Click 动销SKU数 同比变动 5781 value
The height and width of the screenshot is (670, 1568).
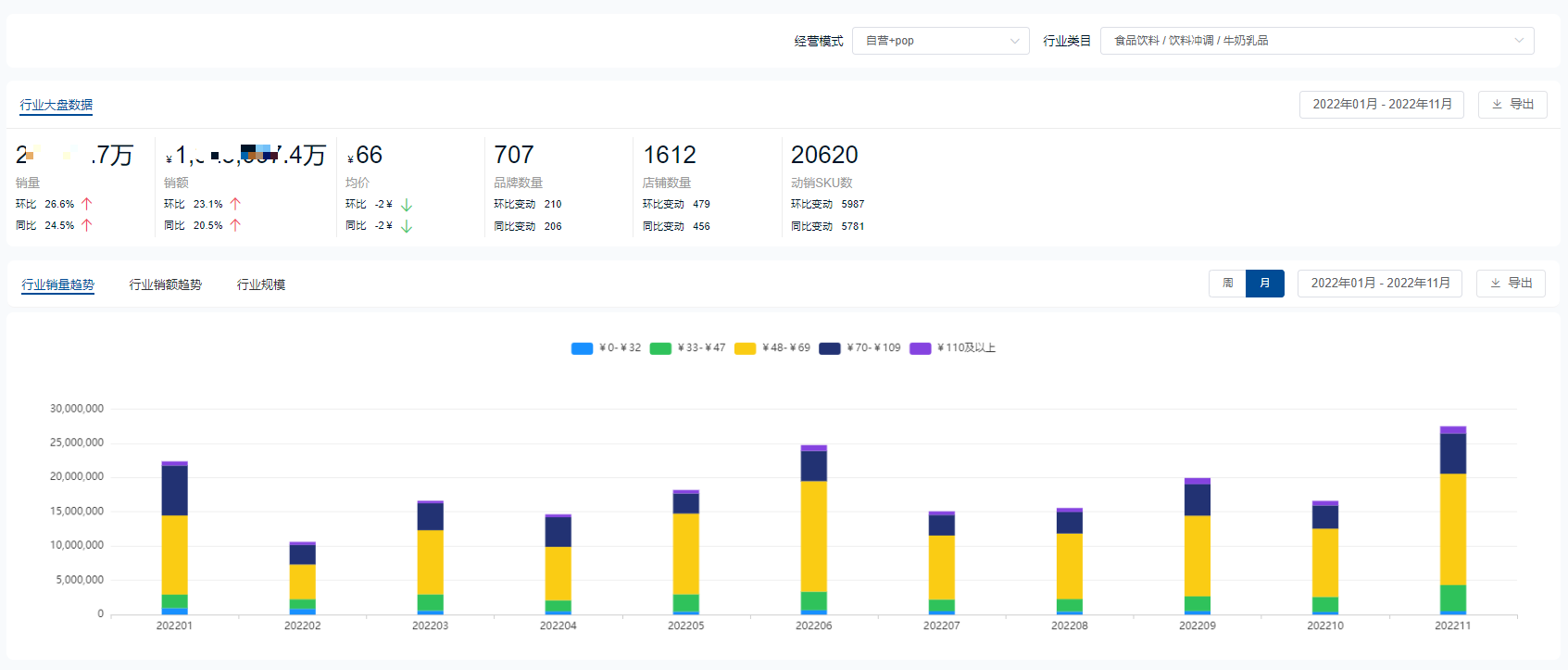click(853, 226)
